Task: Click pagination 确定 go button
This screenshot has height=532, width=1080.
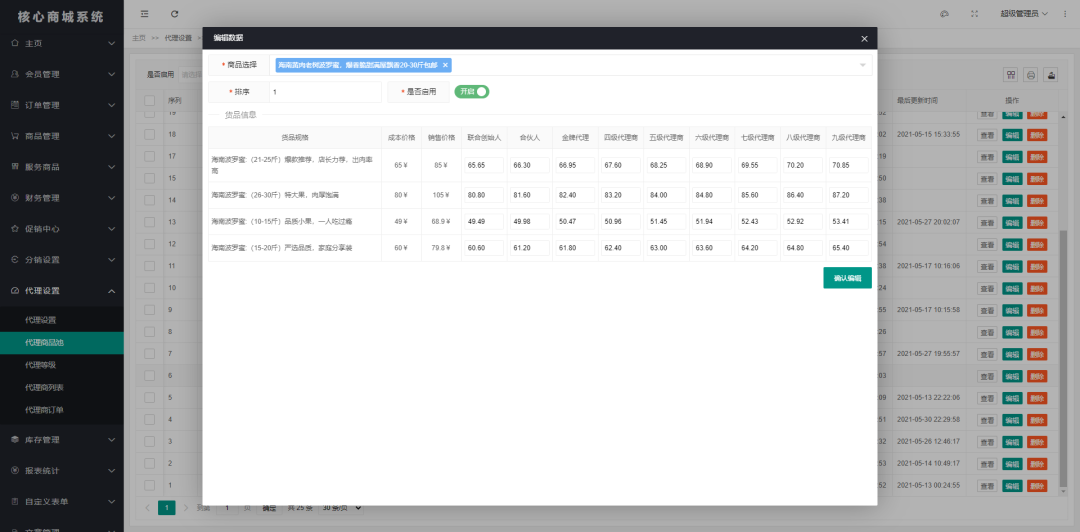Action: 269,508
